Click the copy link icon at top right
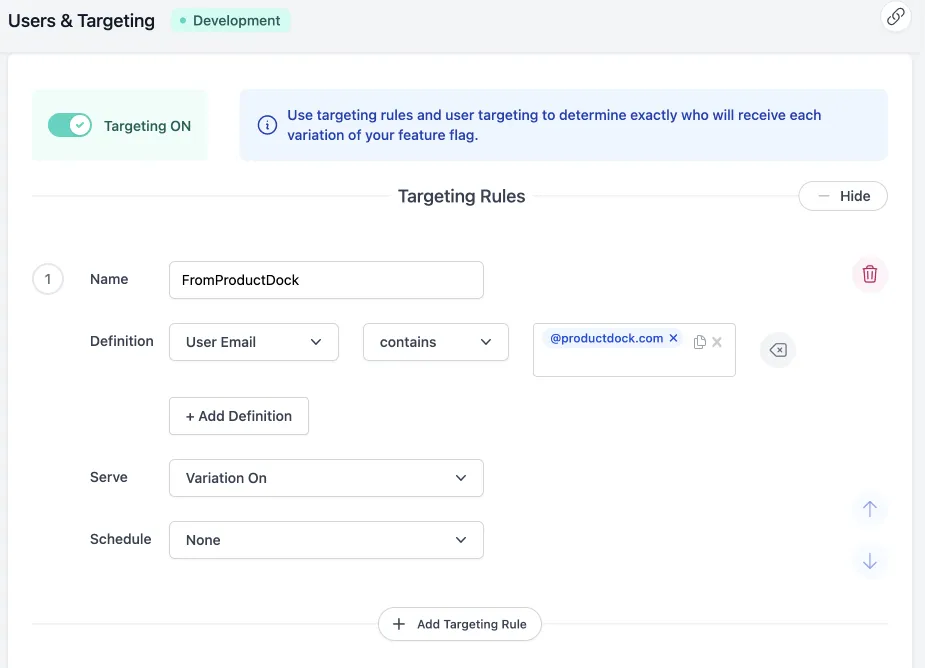925x668 pixels. pyautogui.click(x=896, y=16)
